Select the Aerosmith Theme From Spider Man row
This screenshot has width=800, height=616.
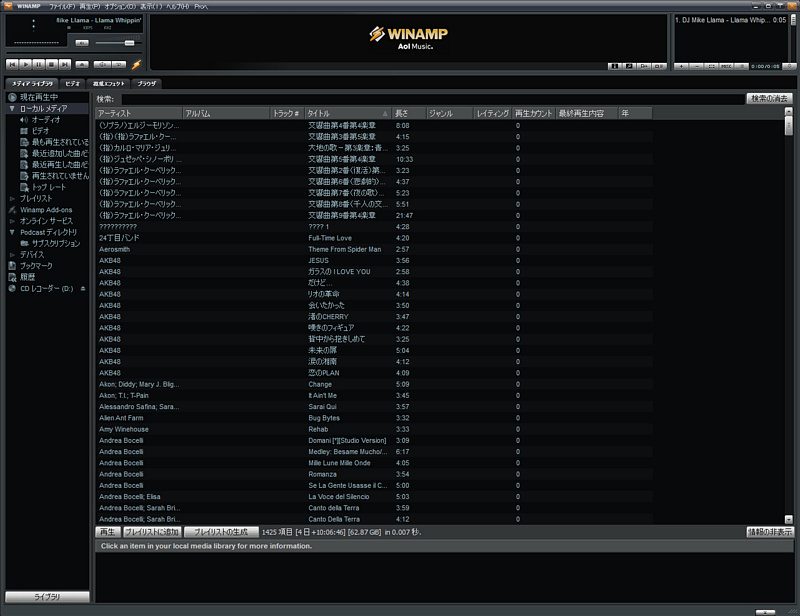(x=374, y=249)
